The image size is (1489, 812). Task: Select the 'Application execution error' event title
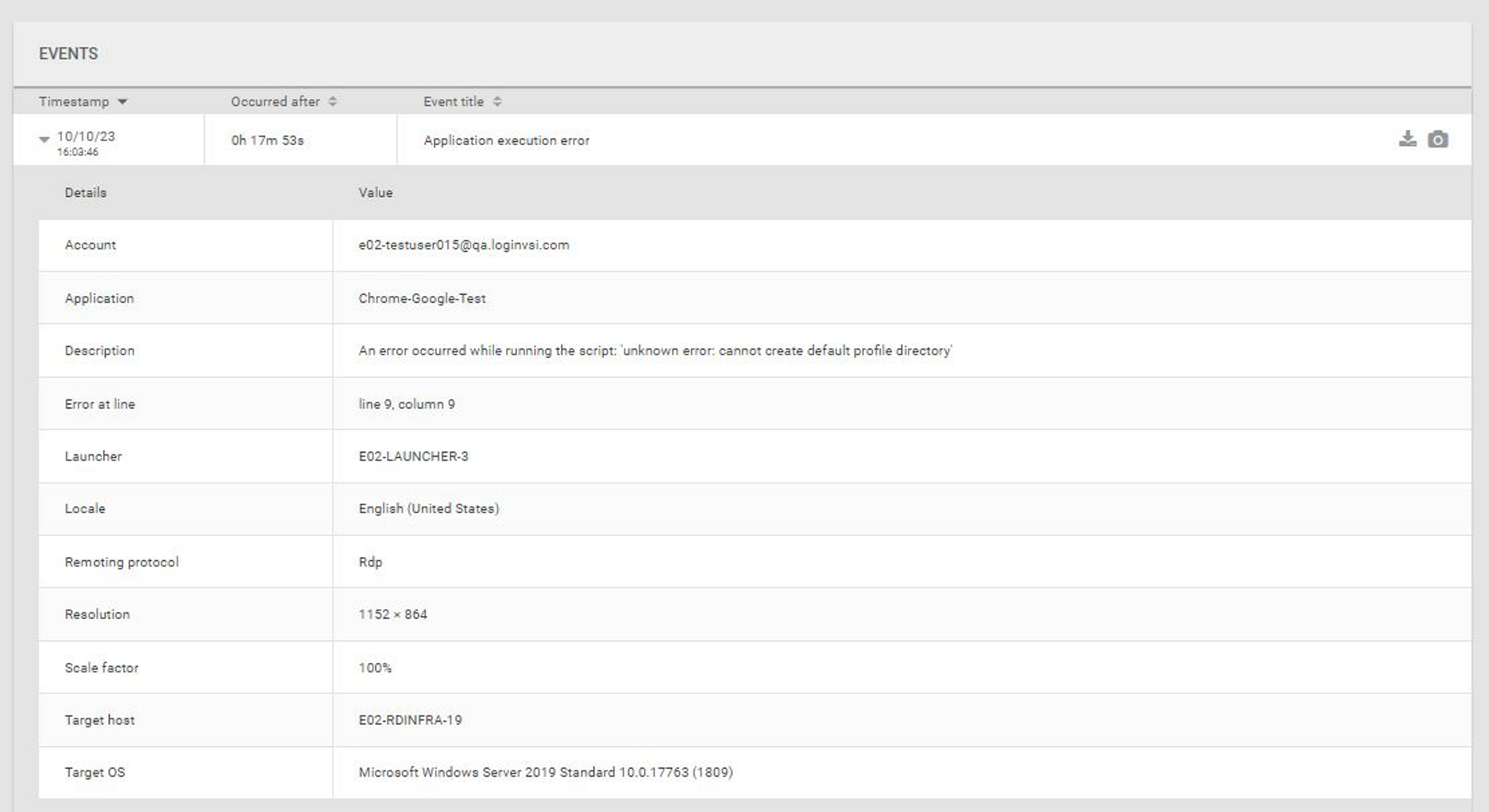506,140
